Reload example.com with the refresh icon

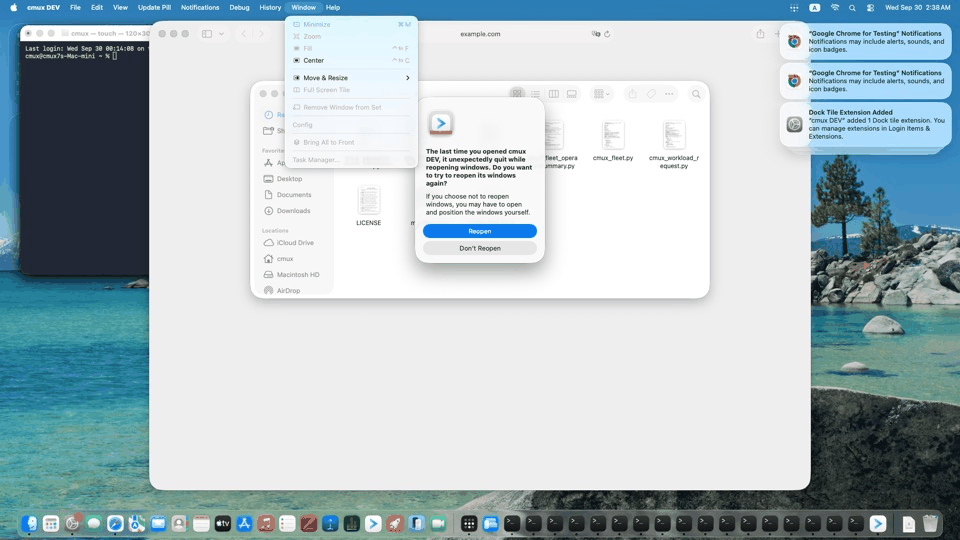tap(607, 34)
